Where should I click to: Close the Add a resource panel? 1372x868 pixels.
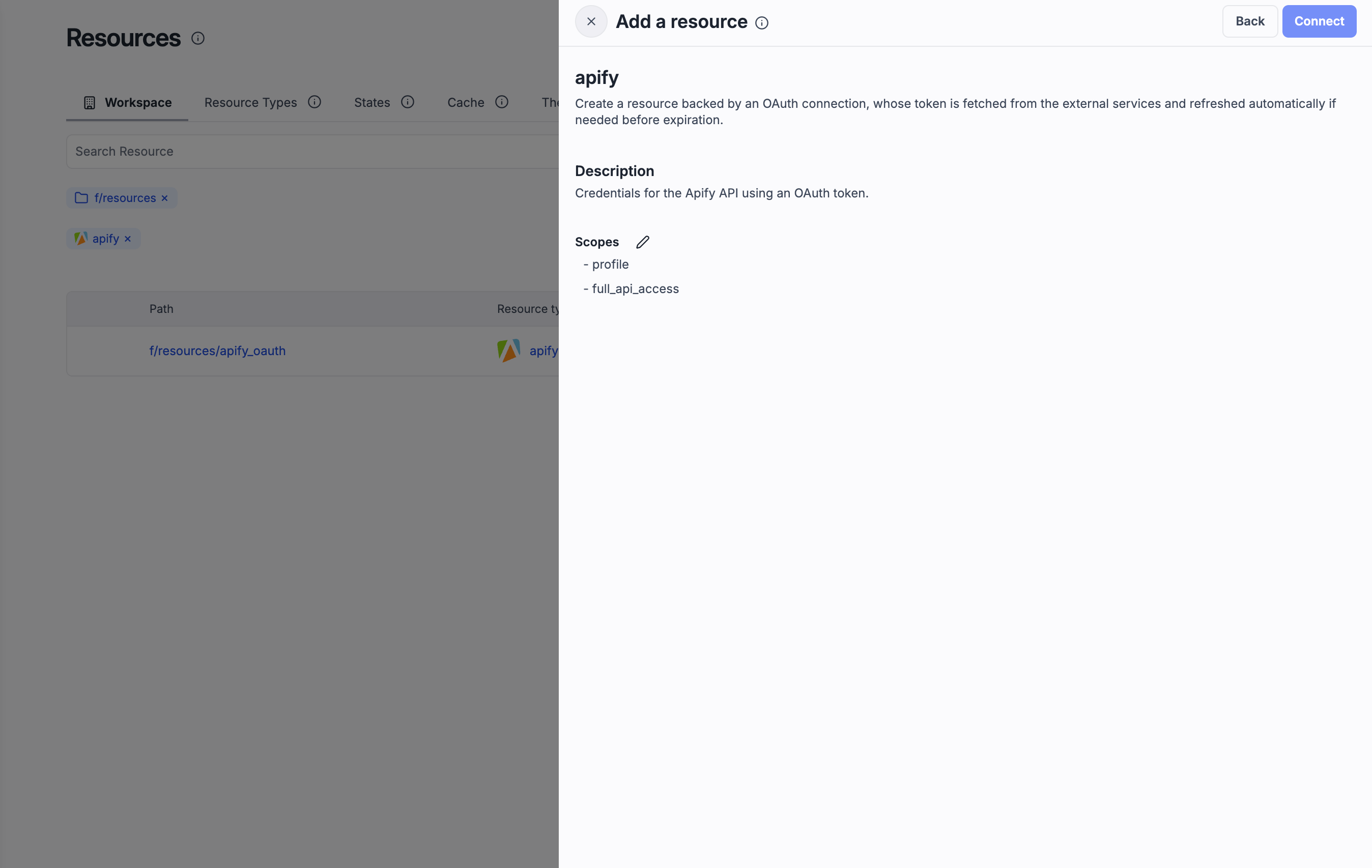[x=591, y=21]
